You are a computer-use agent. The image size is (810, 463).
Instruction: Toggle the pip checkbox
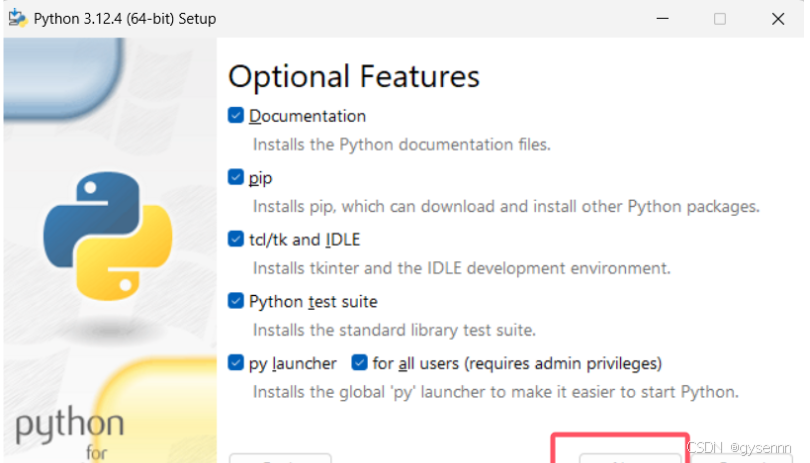coord(236,177)
